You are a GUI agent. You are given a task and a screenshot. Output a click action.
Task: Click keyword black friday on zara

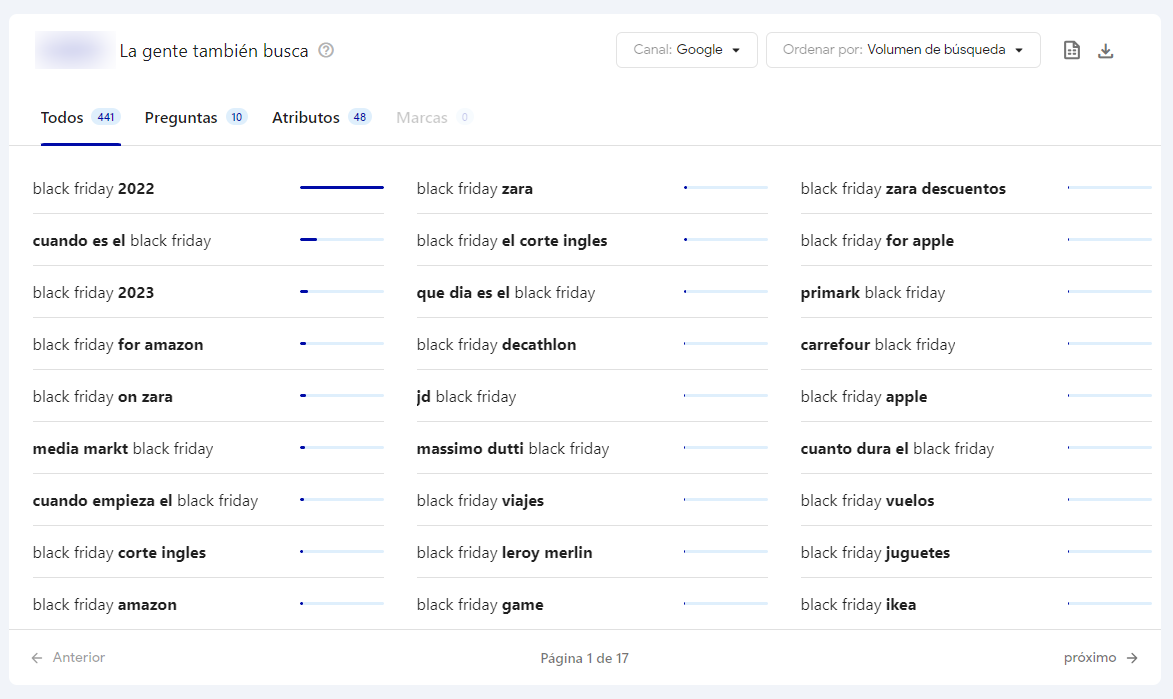tap(102, 397)
